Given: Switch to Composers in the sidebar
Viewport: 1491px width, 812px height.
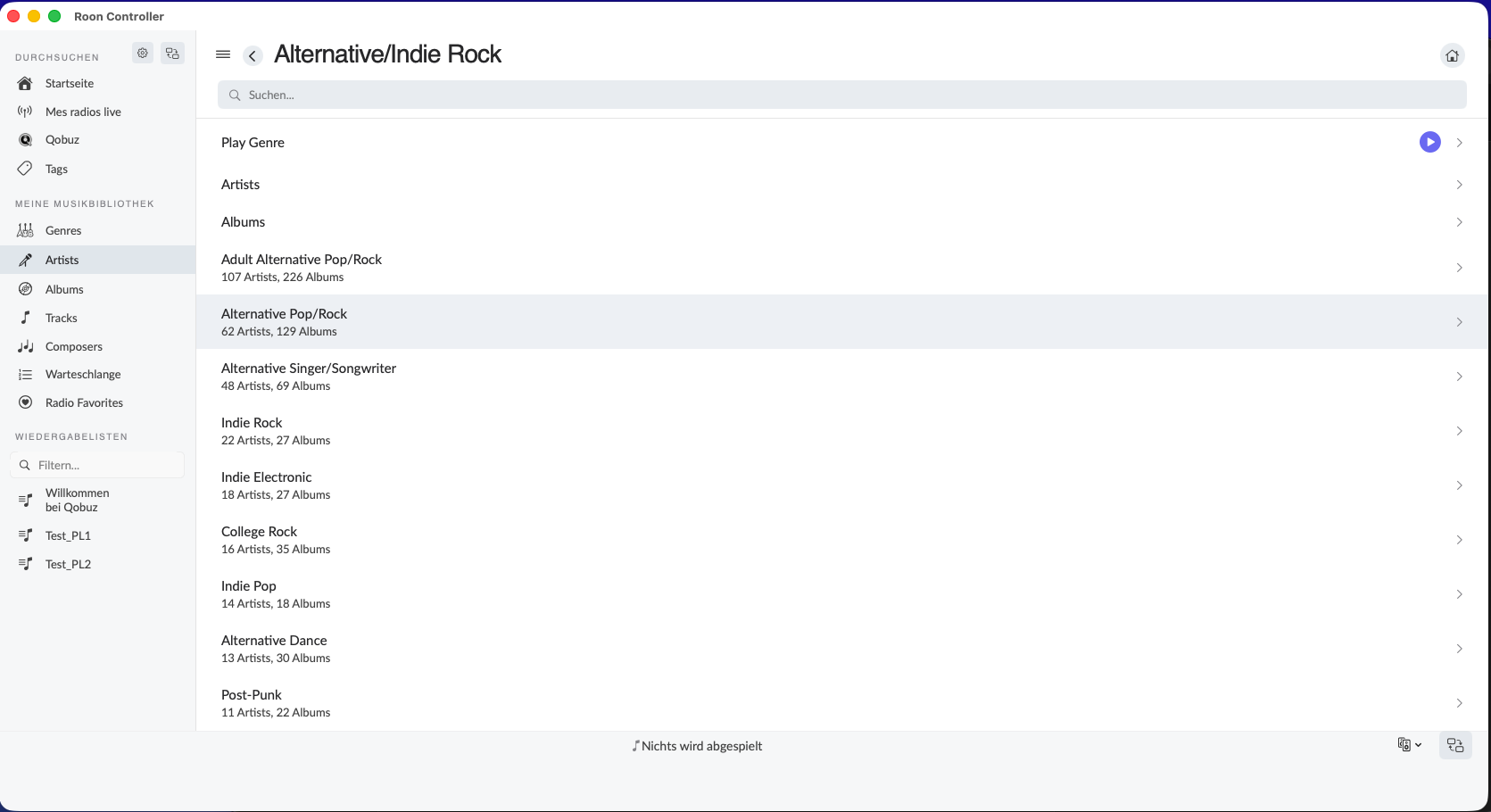Looking at the screenshot, I should [x=73, y=346].
